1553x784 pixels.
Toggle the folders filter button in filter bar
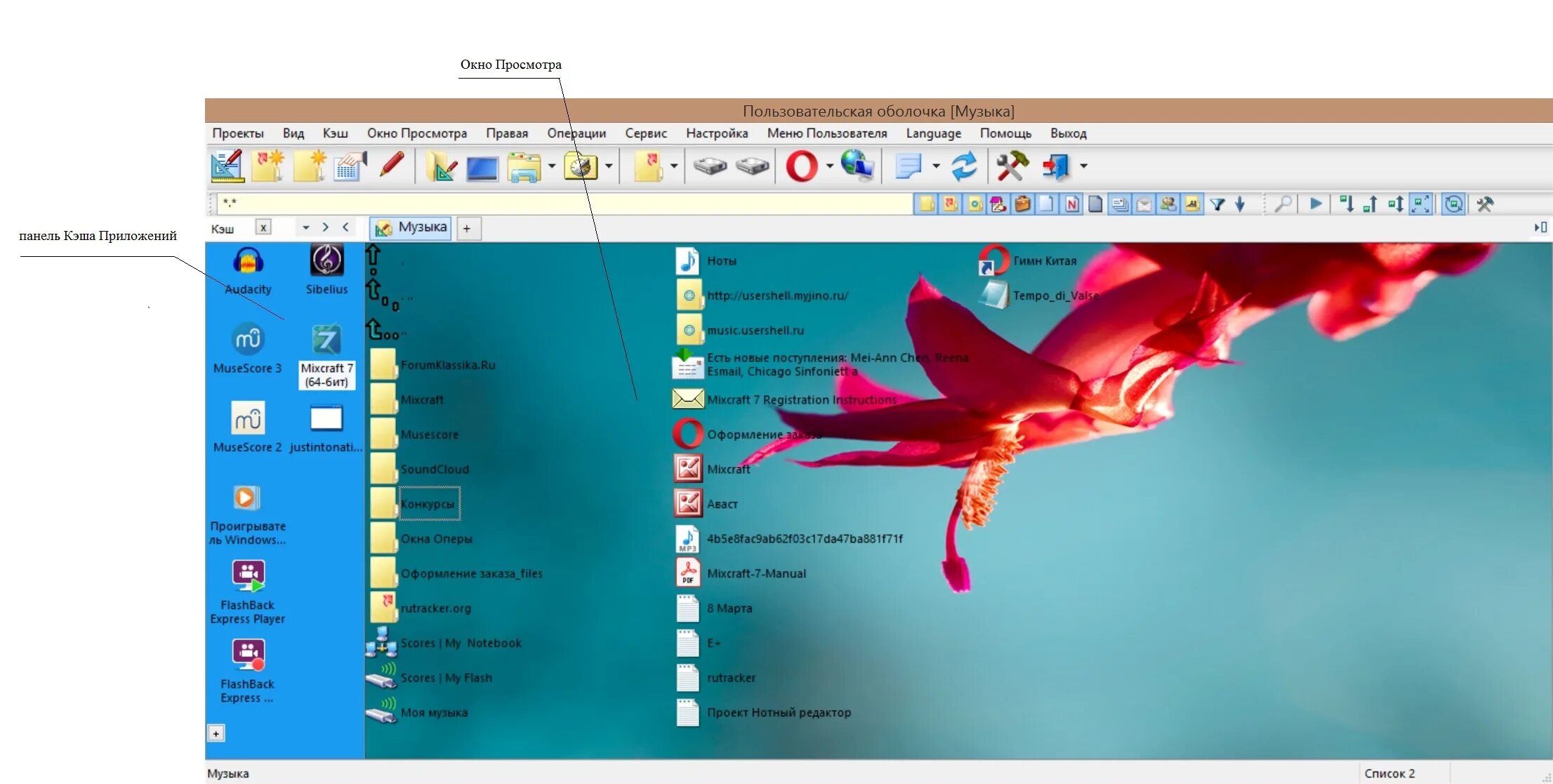(927, 204)
